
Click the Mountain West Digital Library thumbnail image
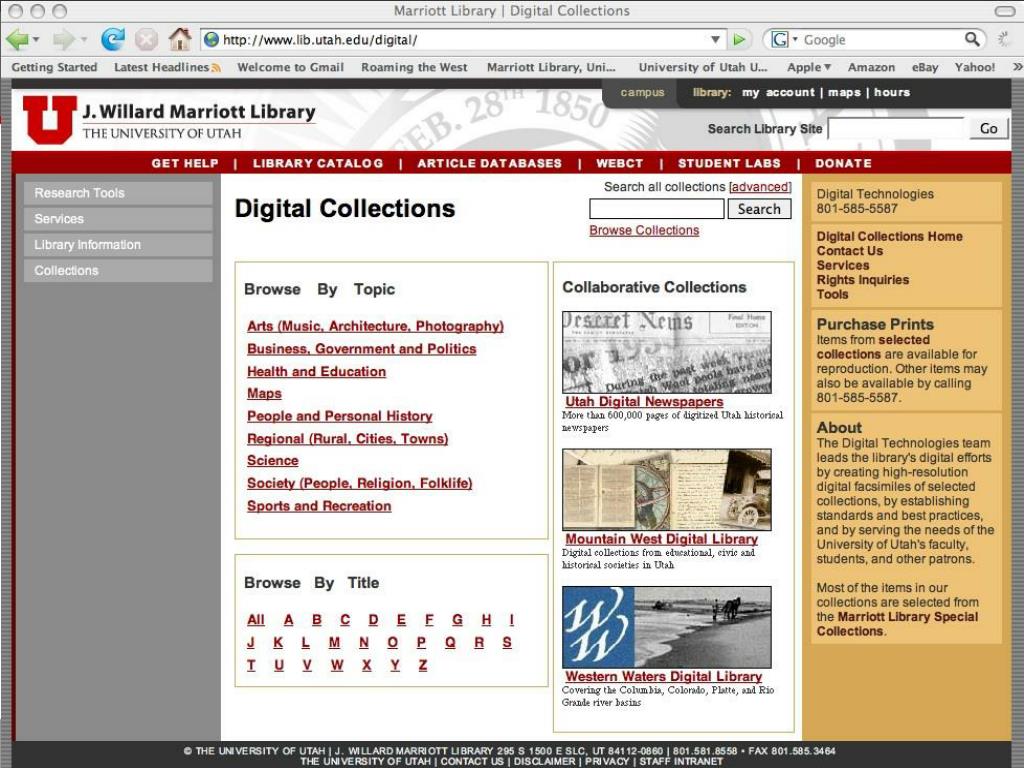click(666, 489)
